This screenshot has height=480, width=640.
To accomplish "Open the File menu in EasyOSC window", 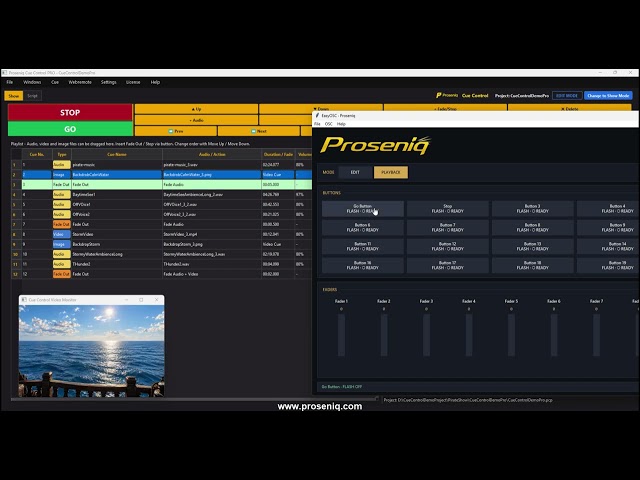I will tap(317, 124).
